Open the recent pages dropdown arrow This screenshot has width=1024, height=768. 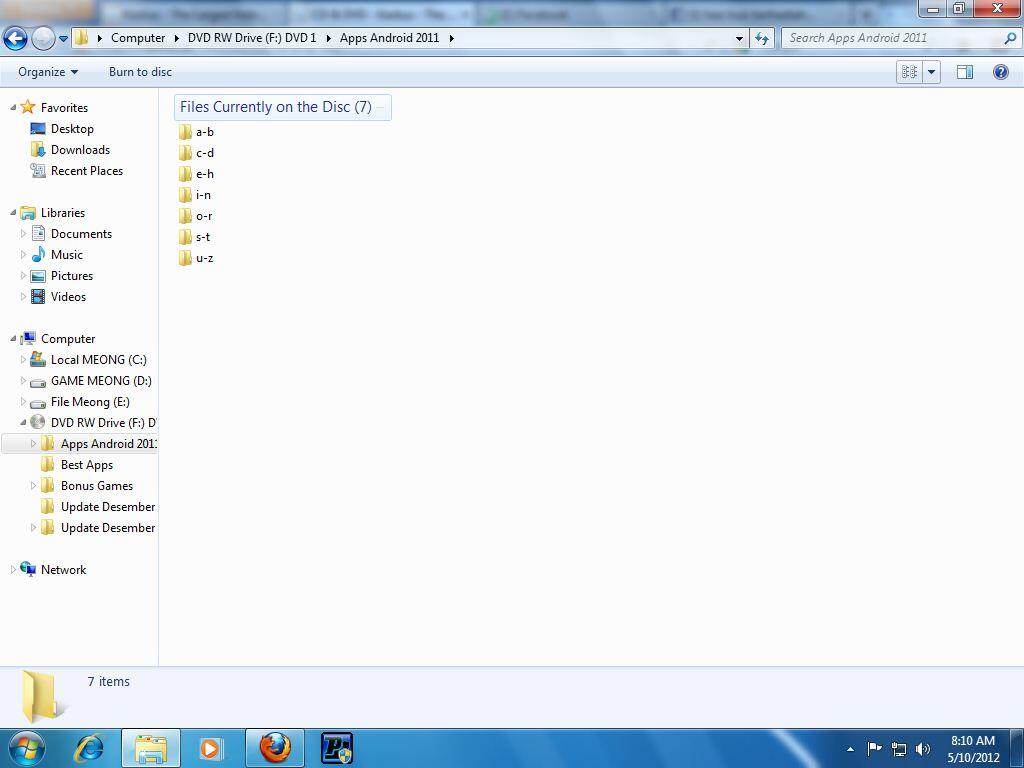(x=63, y=39)
